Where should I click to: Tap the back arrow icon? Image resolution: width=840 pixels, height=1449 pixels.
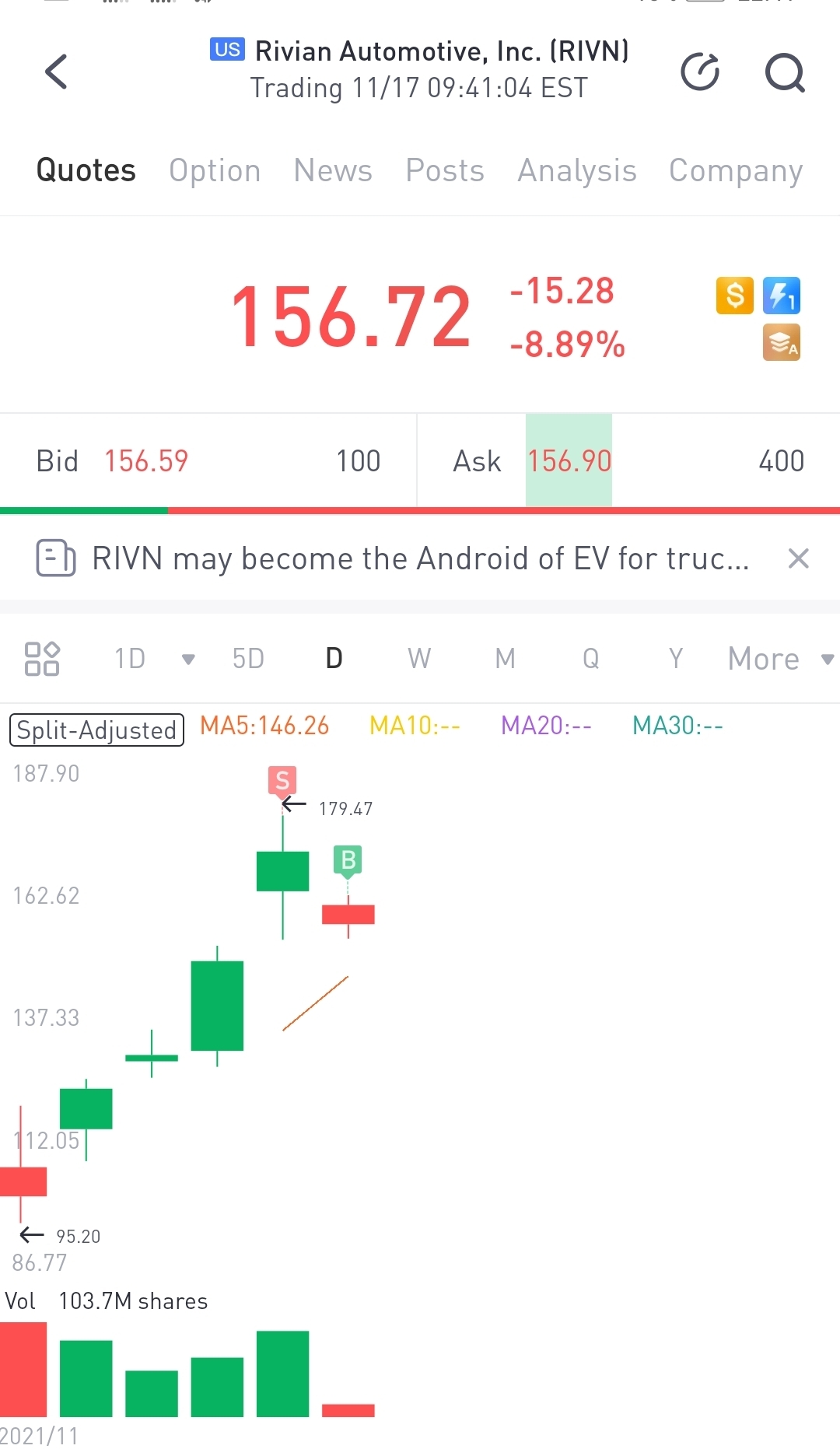point(56,72)
